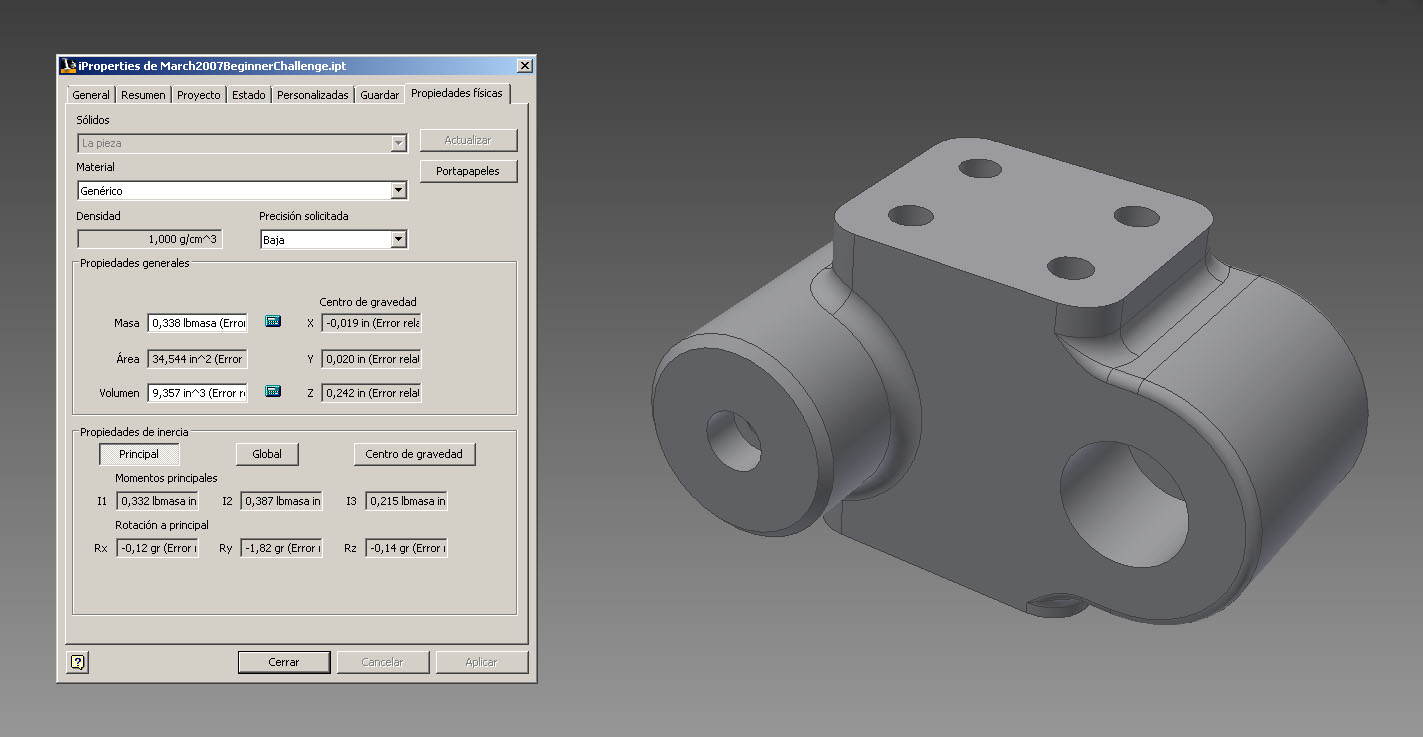The image size is (1423, 737).
Task: Open the Resumen tab
Action: coord(143,95)
